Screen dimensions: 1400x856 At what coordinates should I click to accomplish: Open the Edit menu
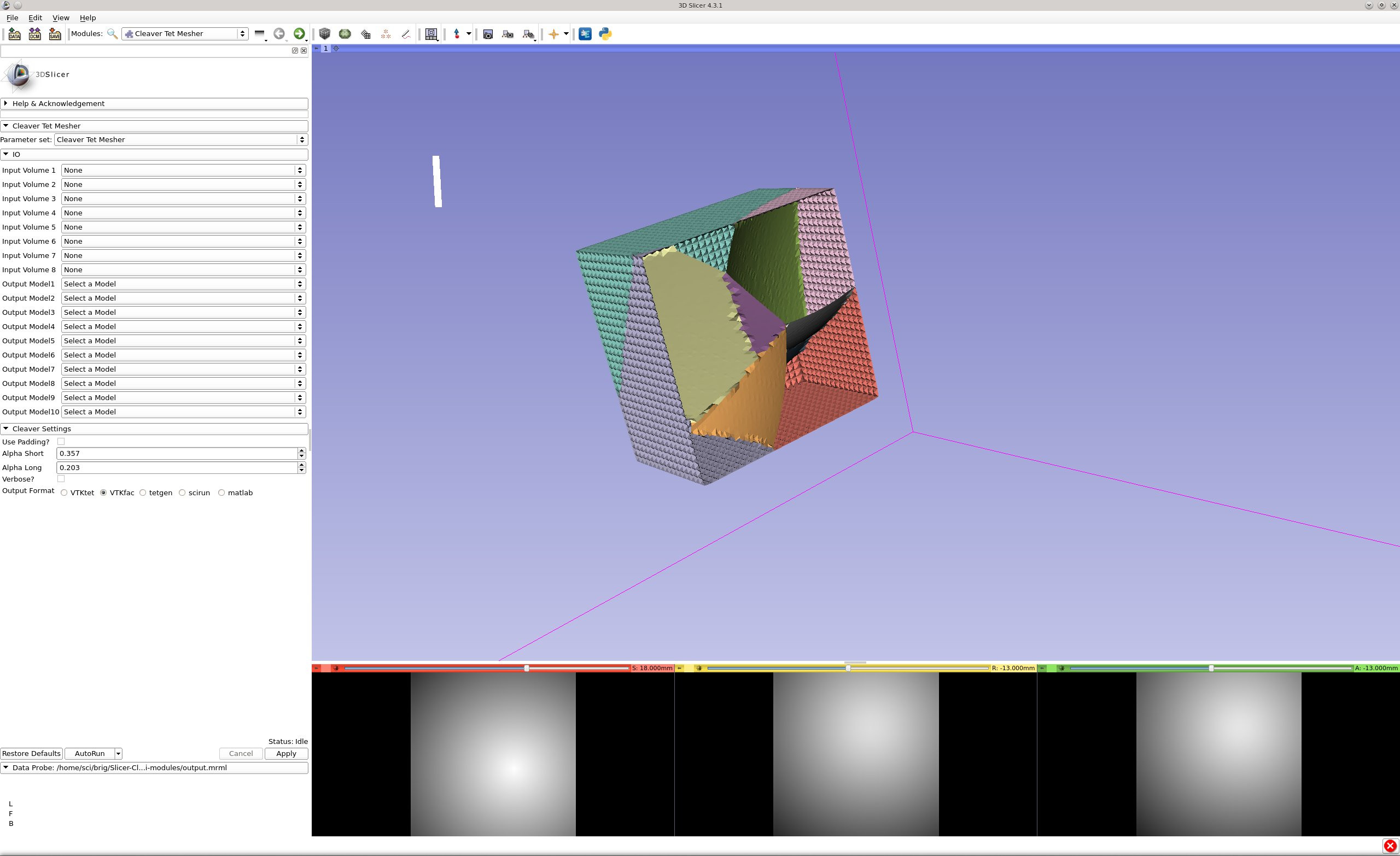(35, 17)
